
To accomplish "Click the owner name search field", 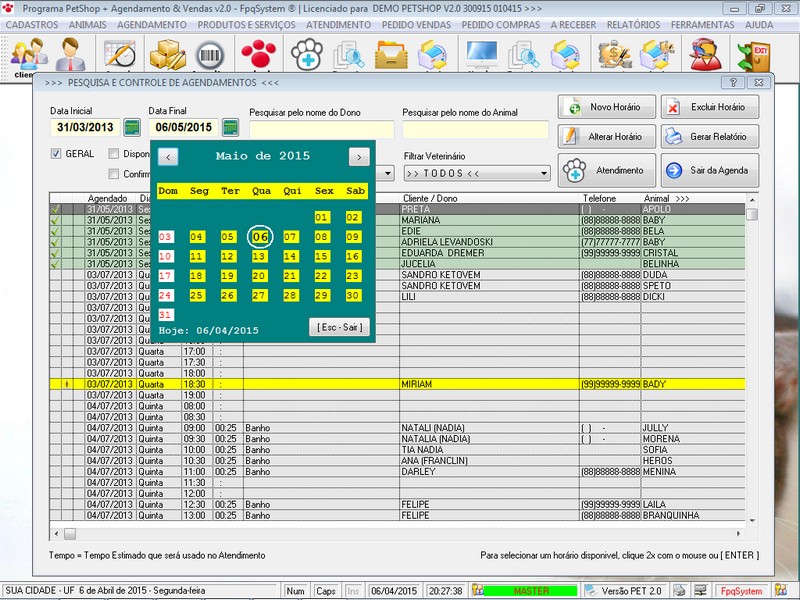I will 321,130.
